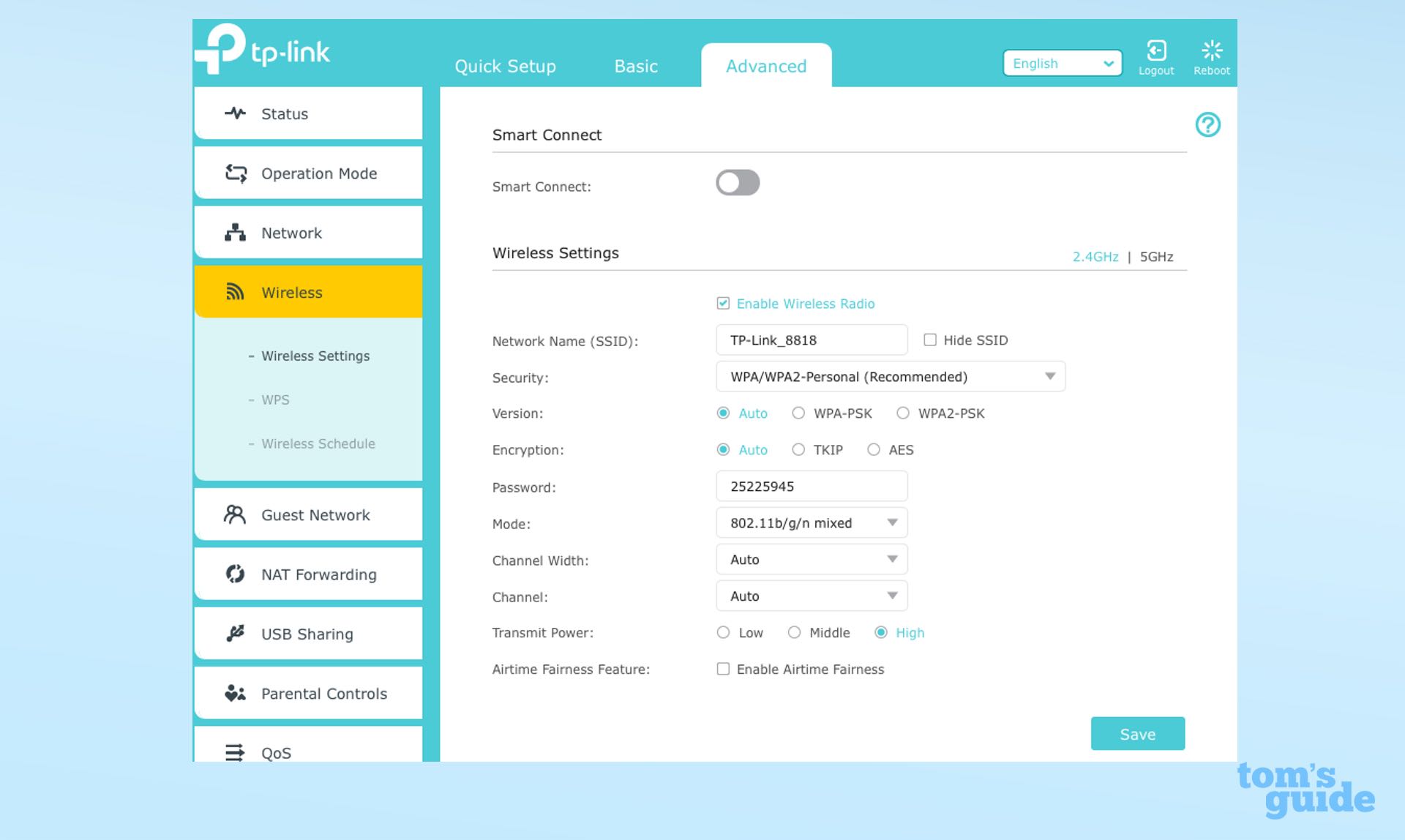
Task: Click the Save button
Action: pos(1138,733)
